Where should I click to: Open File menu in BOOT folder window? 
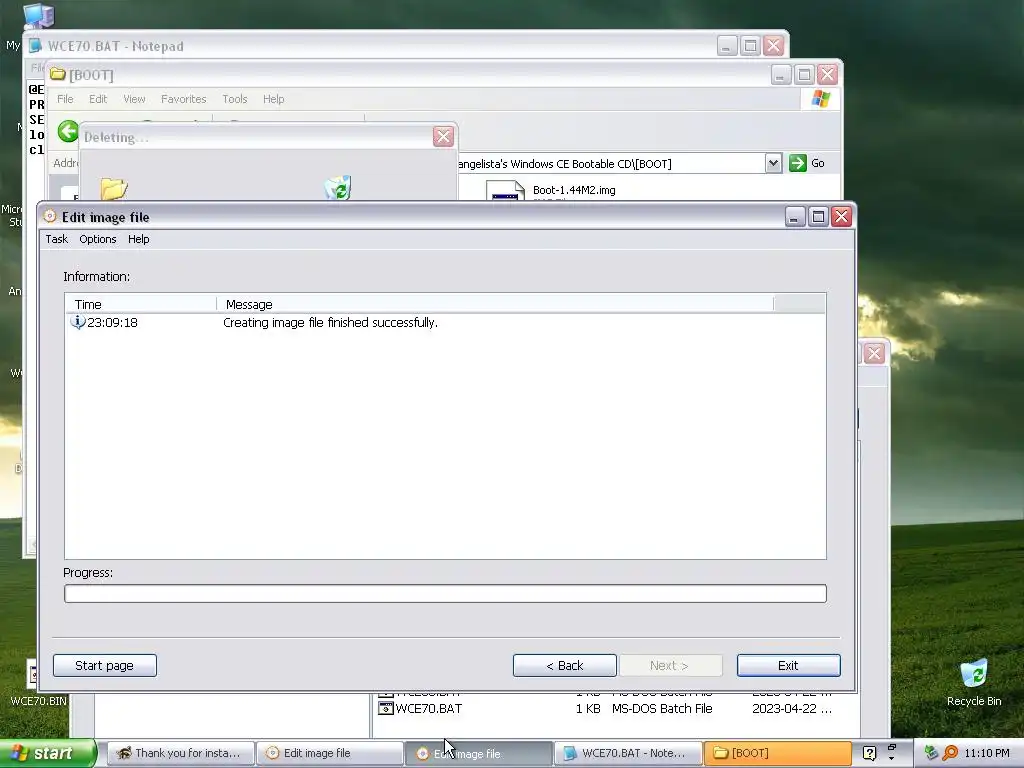[x=65, y=99]
